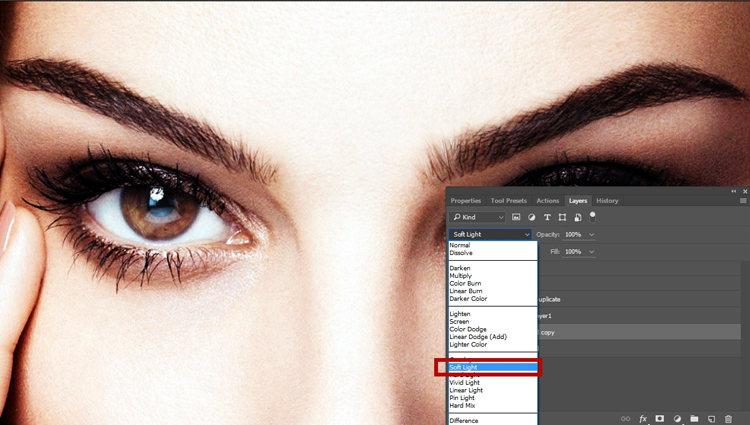750x425 pixels.
Task: Filter layers by type layers icon
Action: 547,217
